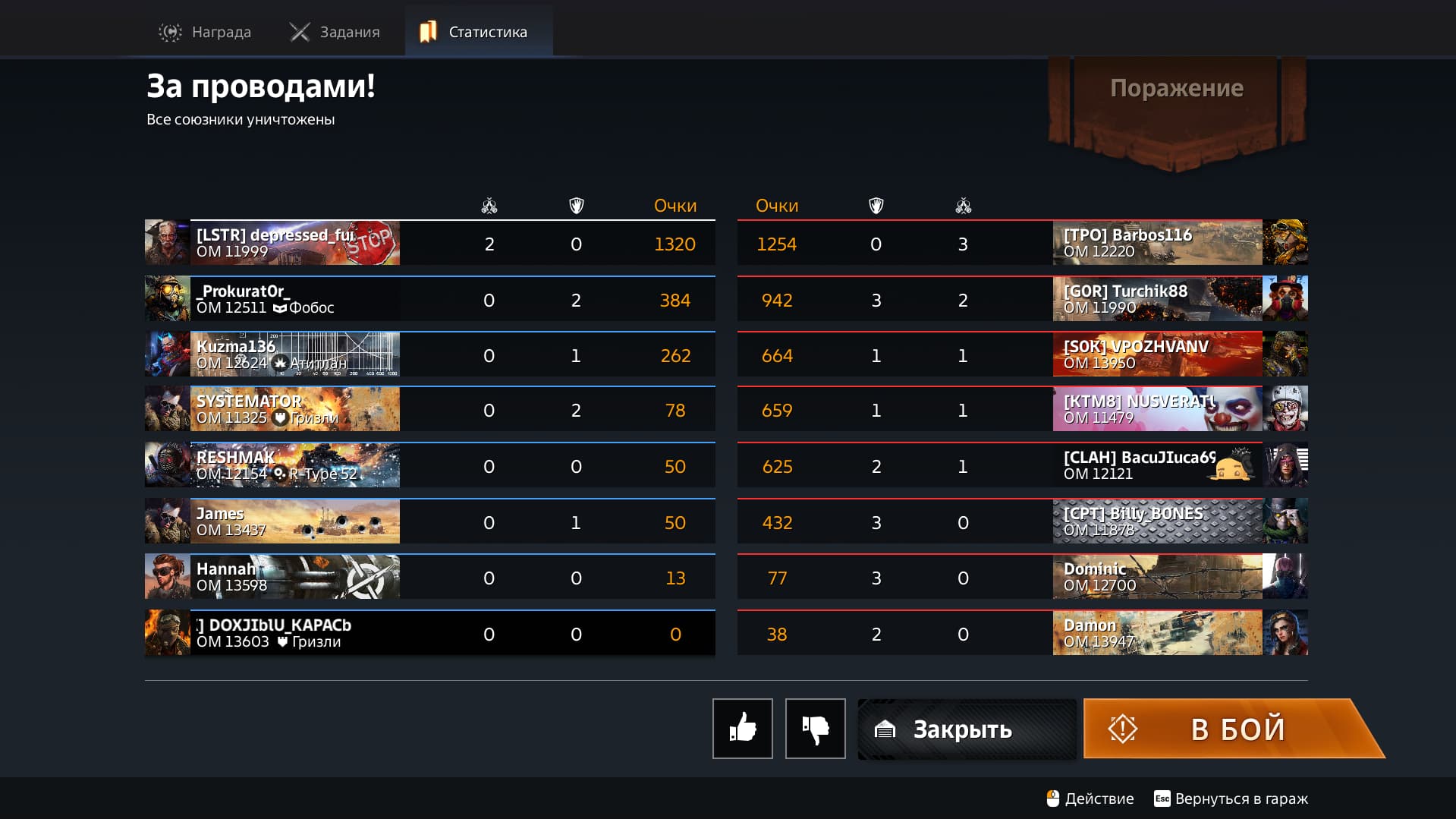Click the garage icon on Закрыть button

(x=885, y=729)
